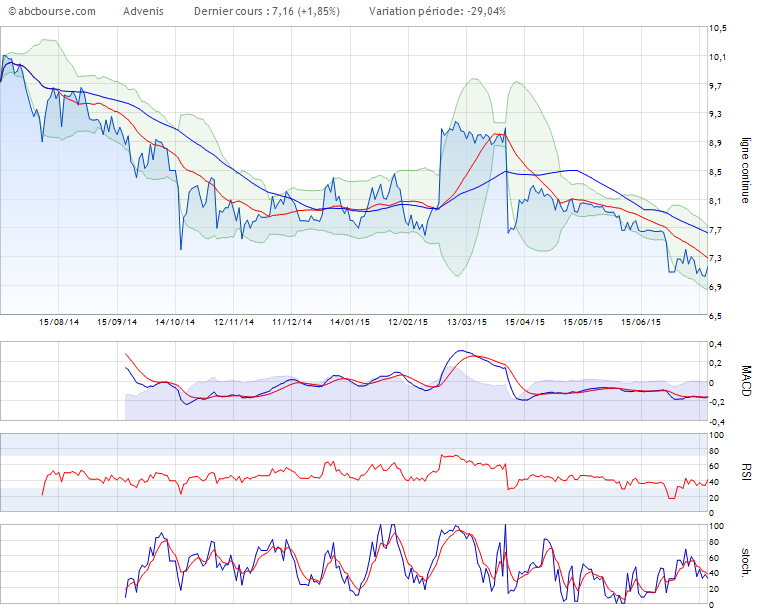Click the 7,3 price axis value
Image resolution: width=760 pixels, height=610 pixels.
pos(715,258)
